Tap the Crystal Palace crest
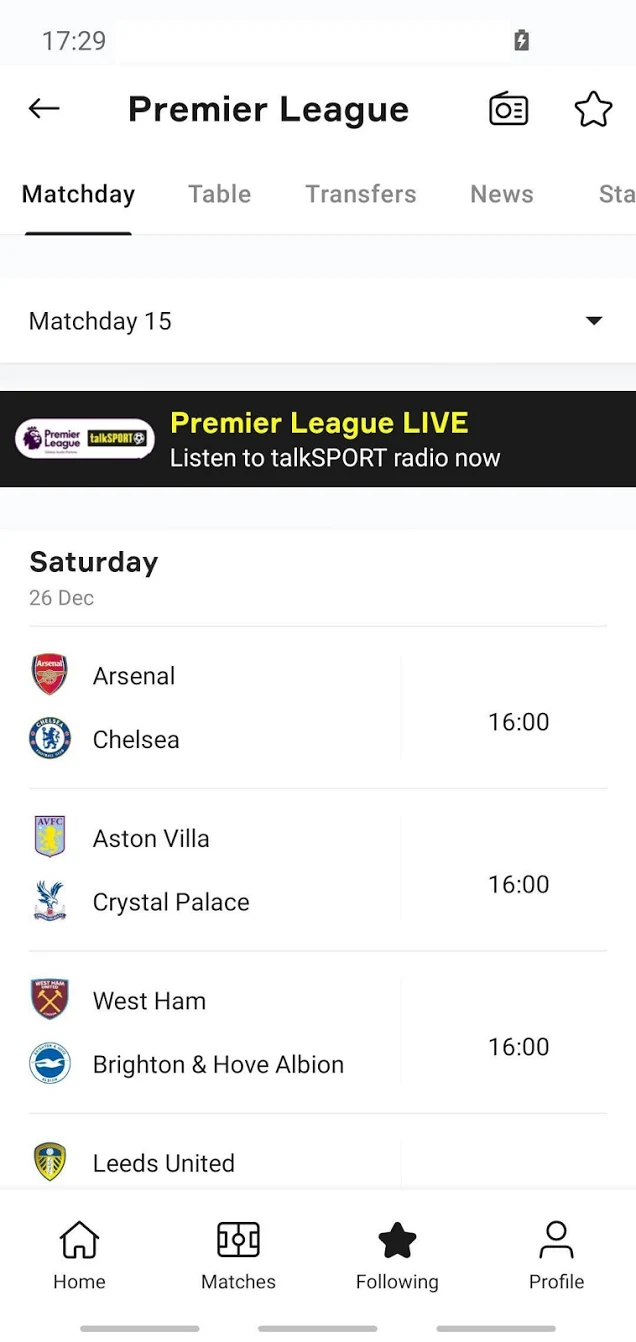The height and width of the screenshot is (1342, 636). 49,902
